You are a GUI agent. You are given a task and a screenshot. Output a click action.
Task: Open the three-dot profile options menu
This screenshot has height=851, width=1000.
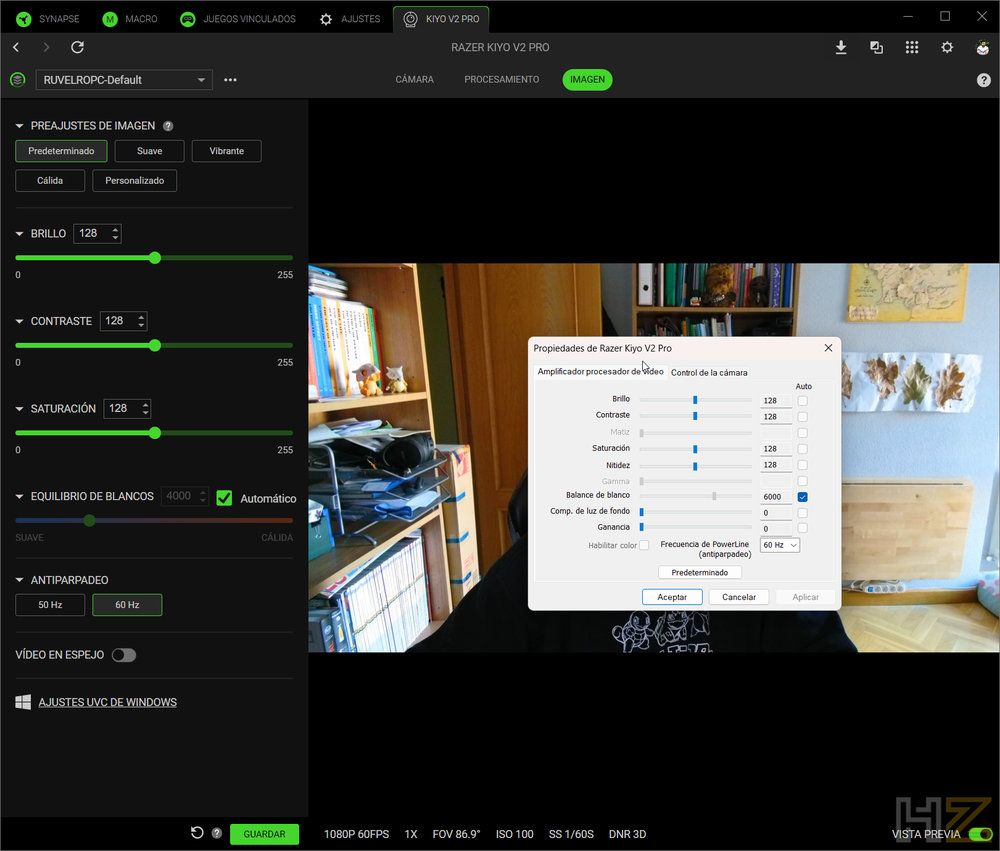point(230,80)
